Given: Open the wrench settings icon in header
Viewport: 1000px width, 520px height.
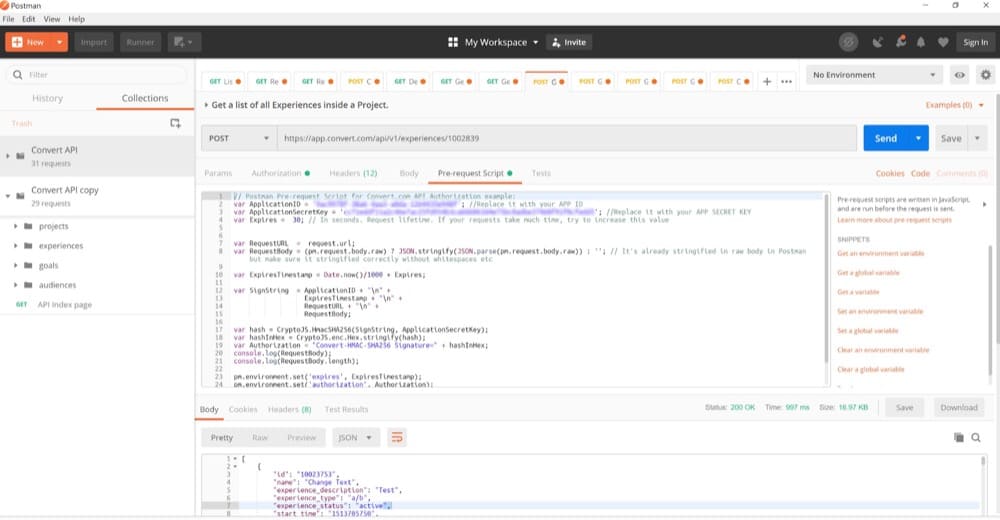Looking at the screenshot, I should [x=901, y=42].
